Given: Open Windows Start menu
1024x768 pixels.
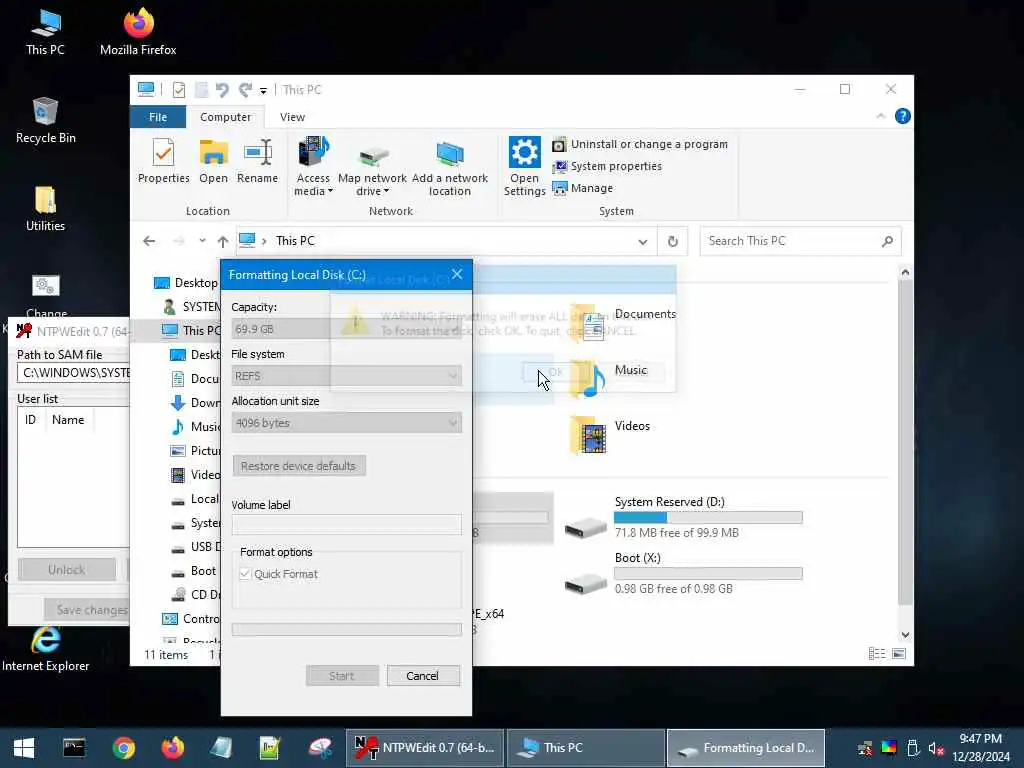Looking at the screenshot, I should (x=24, y=748).
